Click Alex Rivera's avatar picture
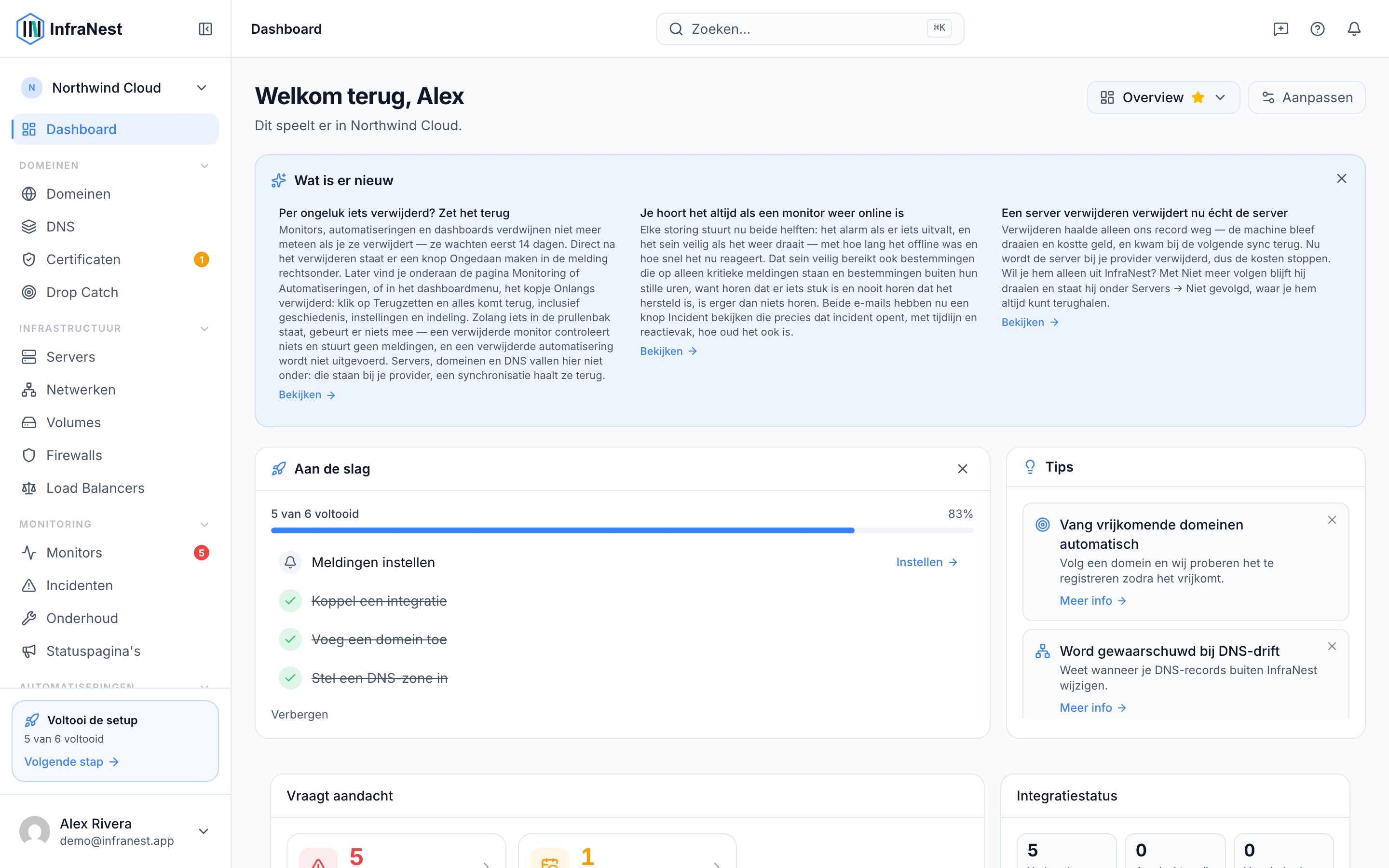The image size is (1389, 868). point(34,831)
